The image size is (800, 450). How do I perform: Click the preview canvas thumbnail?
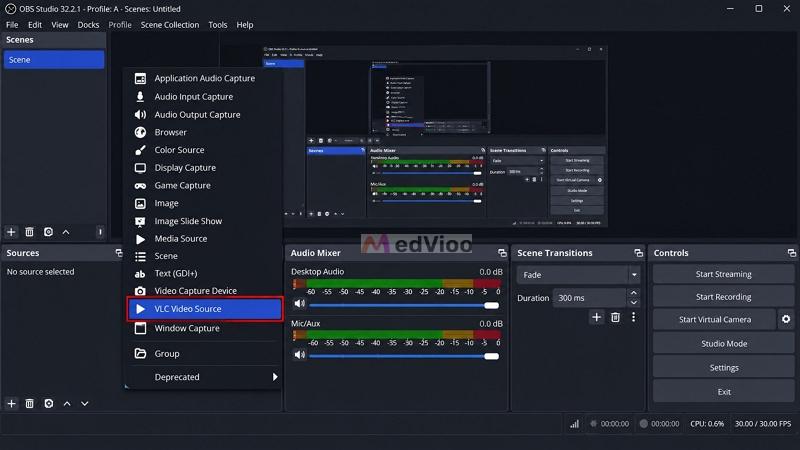pyautogui.click(x=434, y=136)
